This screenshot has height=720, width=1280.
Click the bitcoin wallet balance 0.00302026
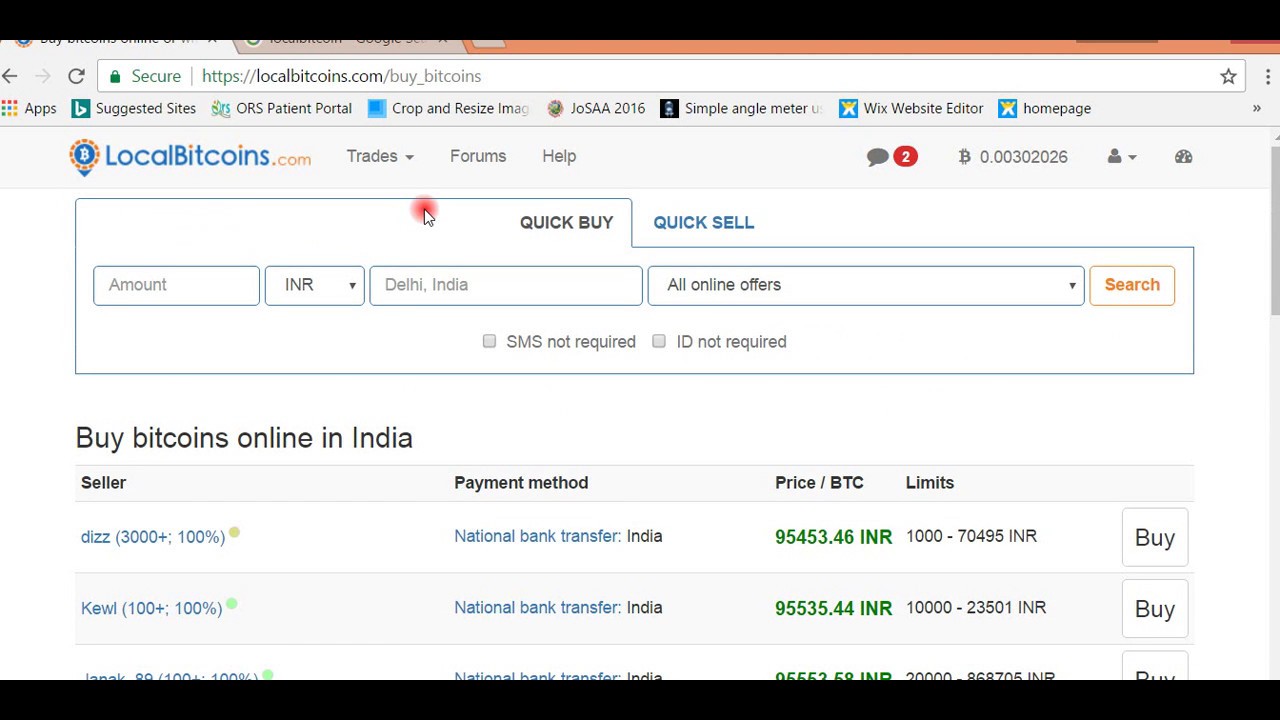[x=1013, y=157]
